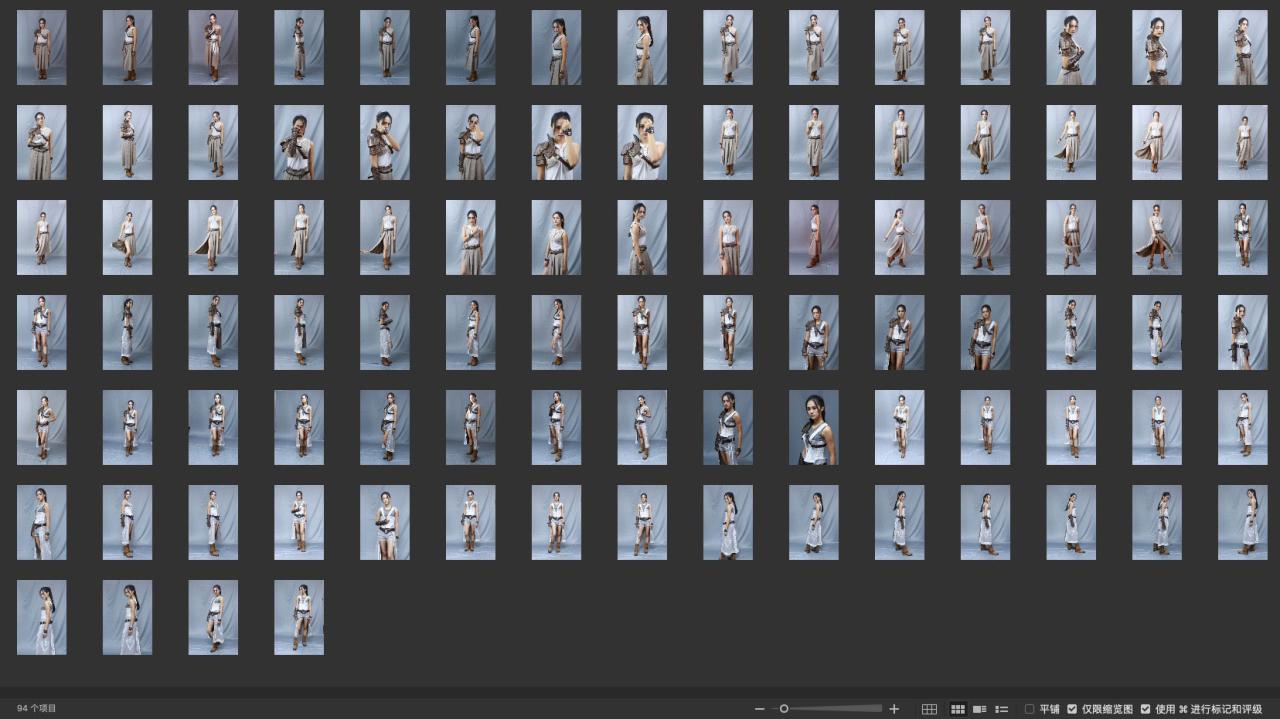
Task: Click the minus icon to shrink thumbnails
Action: click(760, 709)
